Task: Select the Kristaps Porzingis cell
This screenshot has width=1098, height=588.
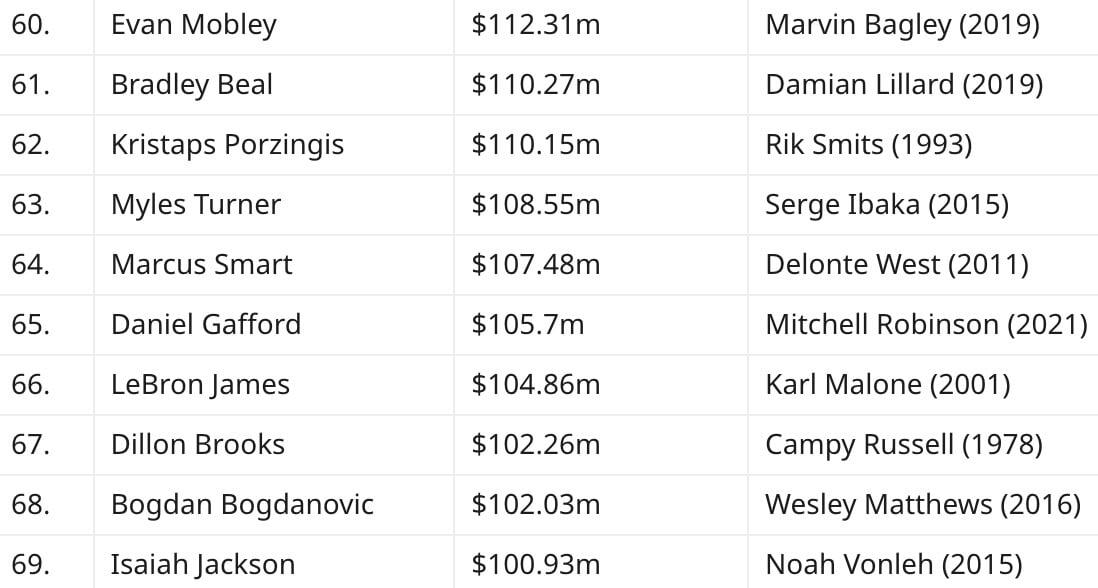Action: point(227,145)
